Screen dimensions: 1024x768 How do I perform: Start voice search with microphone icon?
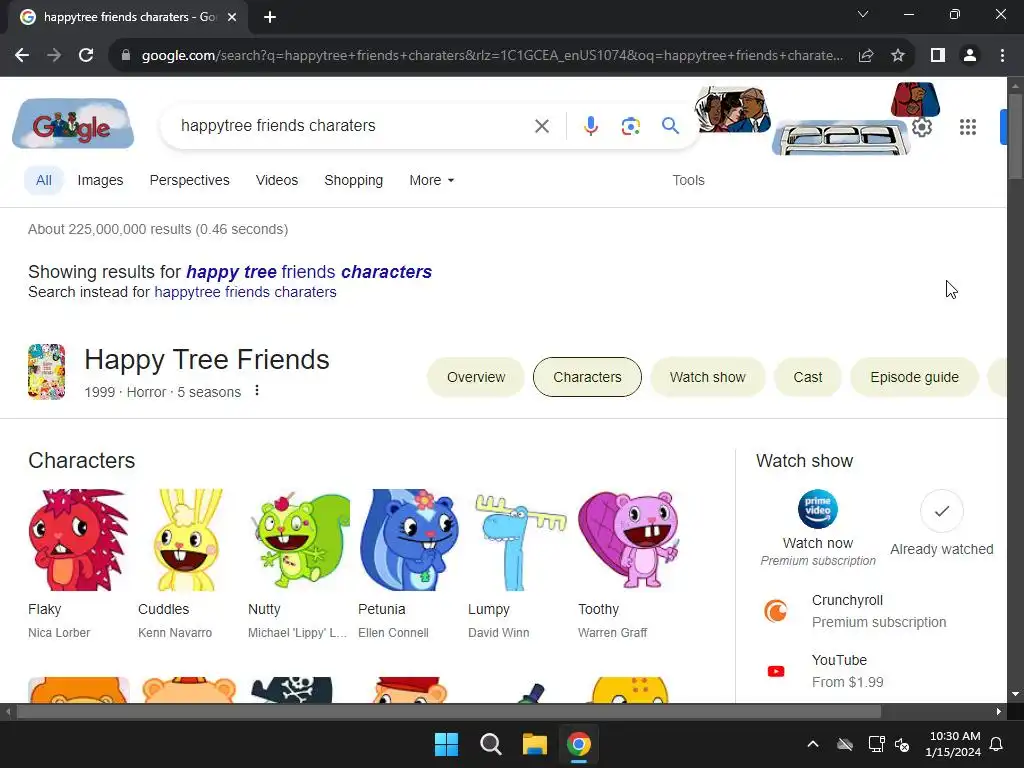tap(590, 126)
